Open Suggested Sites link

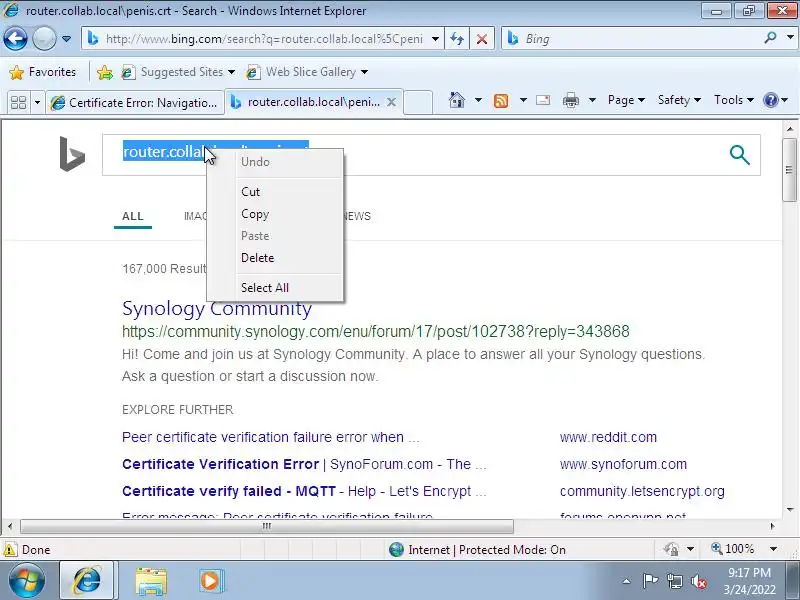click(178, 72)
